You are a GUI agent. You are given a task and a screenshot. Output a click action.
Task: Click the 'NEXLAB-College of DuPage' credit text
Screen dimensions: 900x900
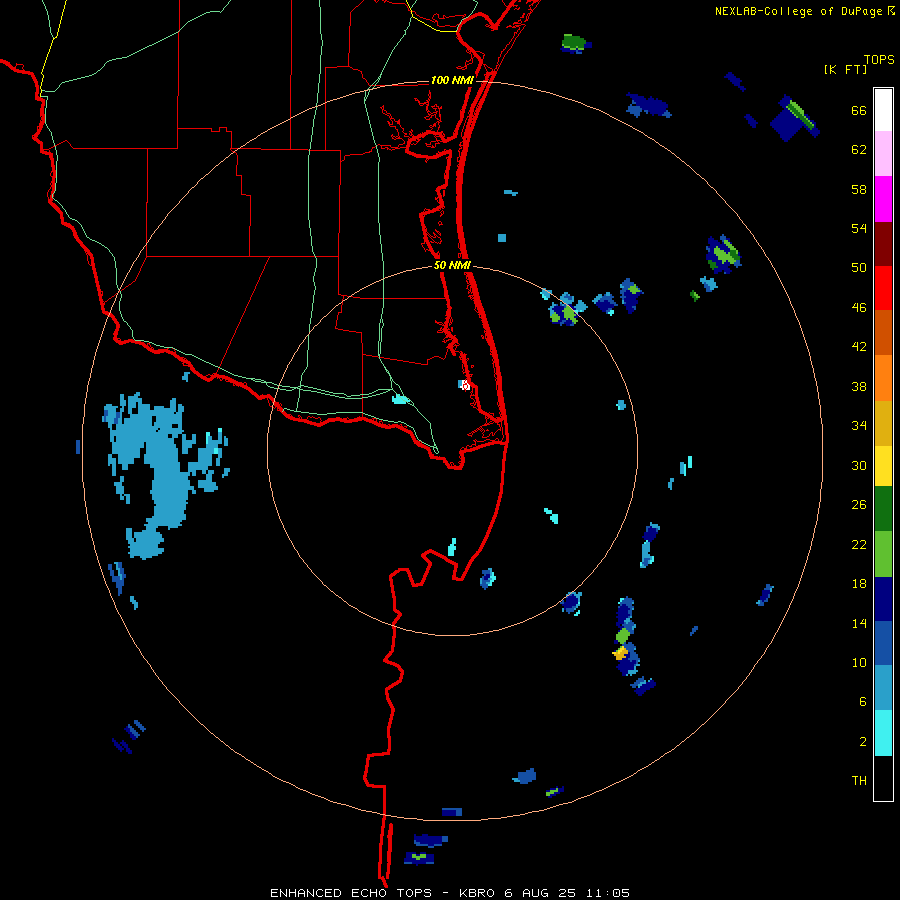(x=798, y=11)
